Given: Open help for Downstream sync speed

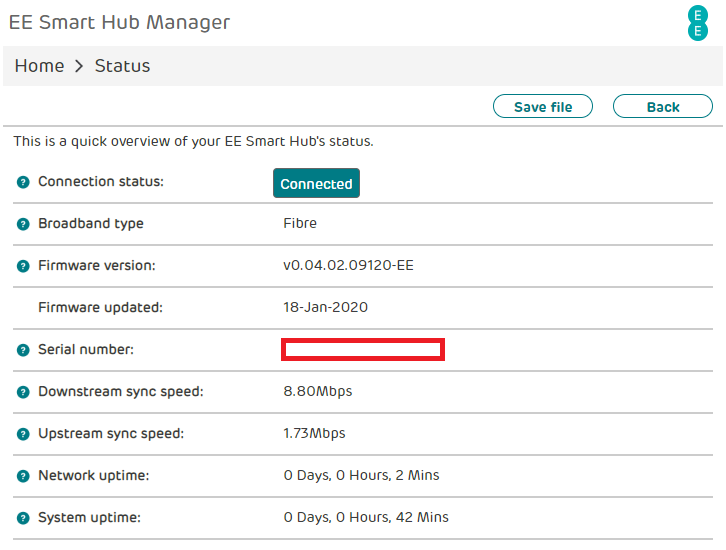Looking at the screenshot, I should coord(23,393).
